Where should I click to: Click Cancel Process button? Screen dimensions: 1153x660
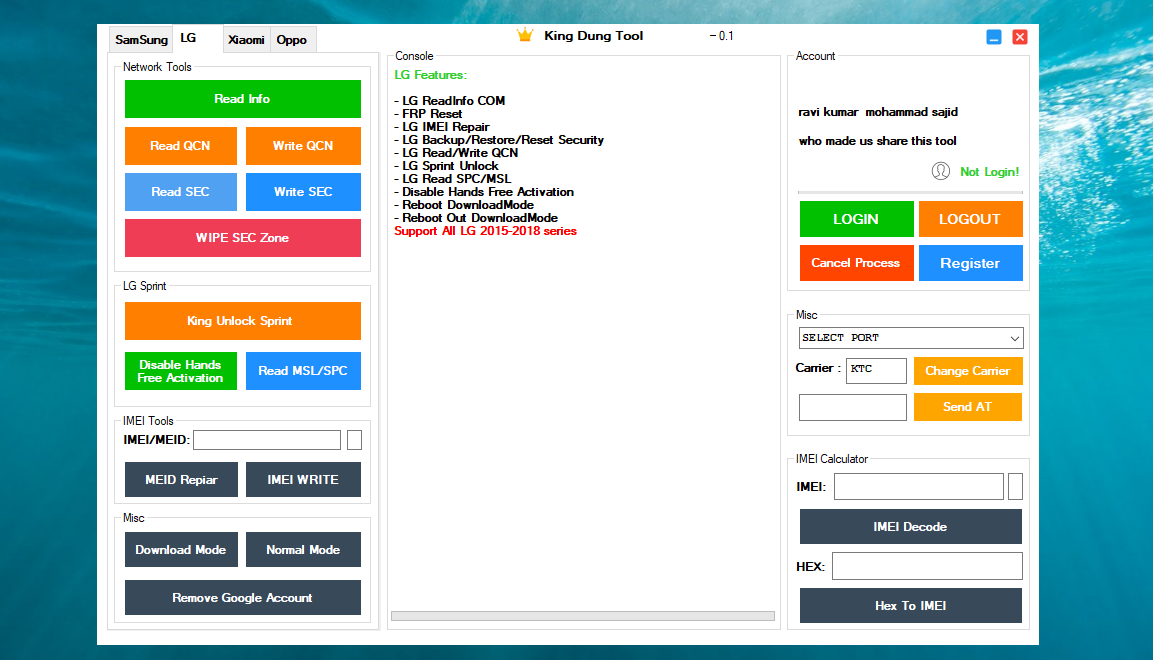coord(856,263)
